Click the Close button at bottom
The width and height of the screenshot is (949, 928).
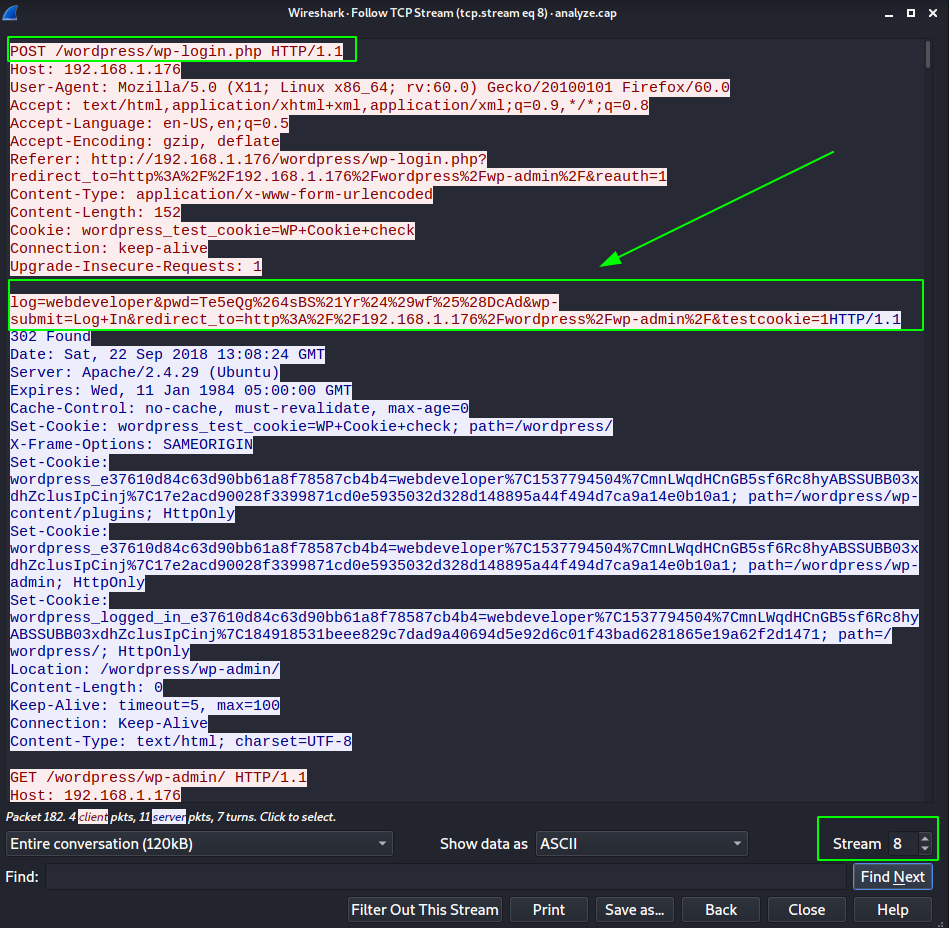pos(806,910)
